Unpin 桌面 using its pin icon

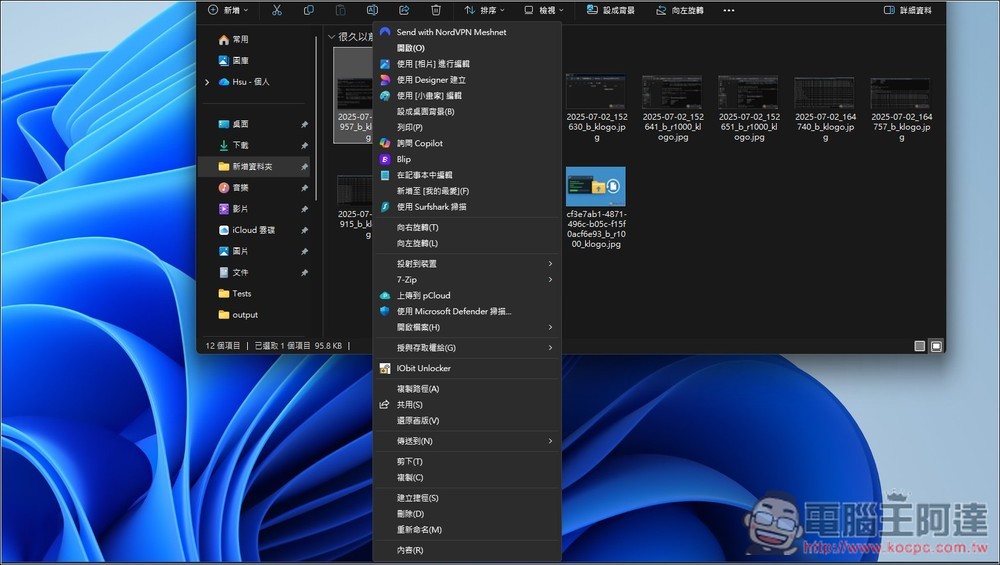304,124
